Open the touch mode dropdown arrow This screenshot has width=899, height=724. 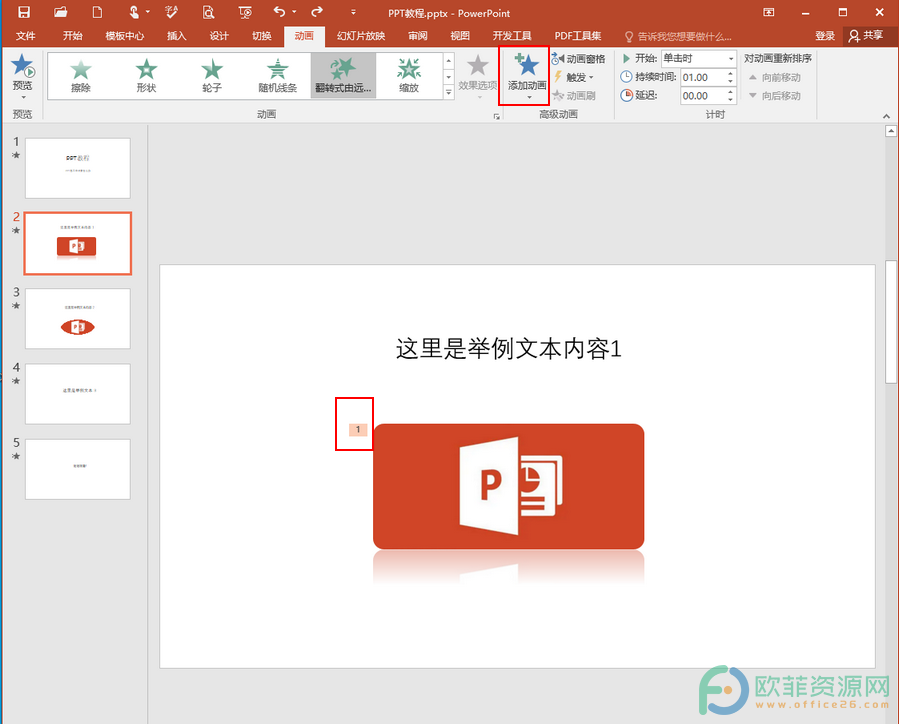coord(147,11)
